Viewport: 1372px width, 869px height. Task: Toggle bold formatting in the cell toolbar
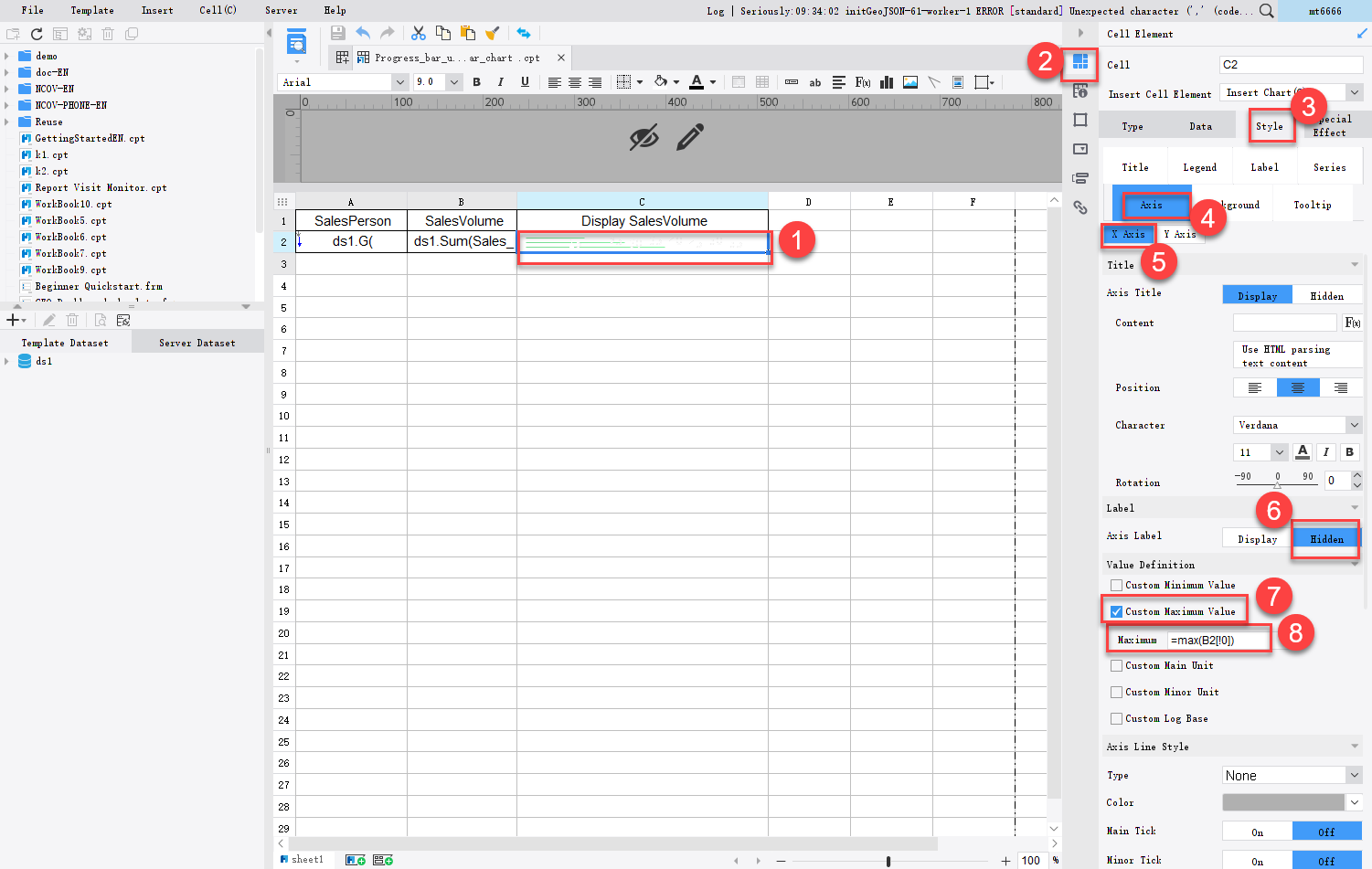tap(476, 82)
